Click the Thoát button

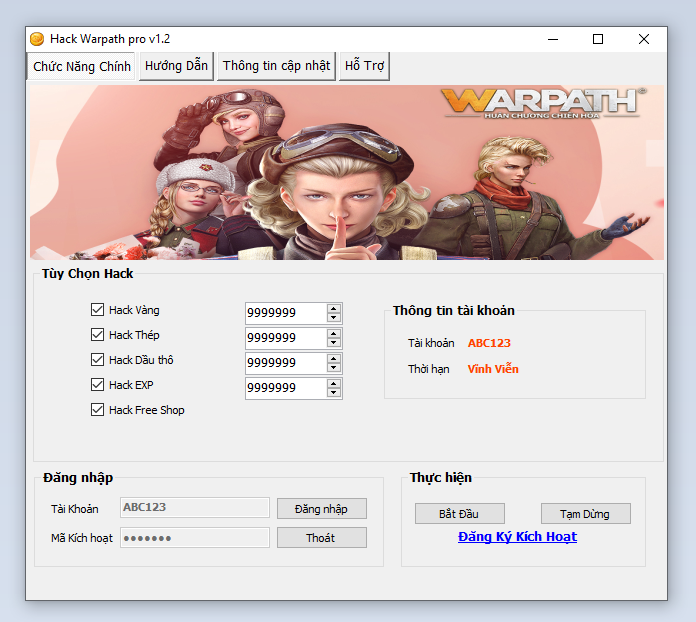(321, 538)
